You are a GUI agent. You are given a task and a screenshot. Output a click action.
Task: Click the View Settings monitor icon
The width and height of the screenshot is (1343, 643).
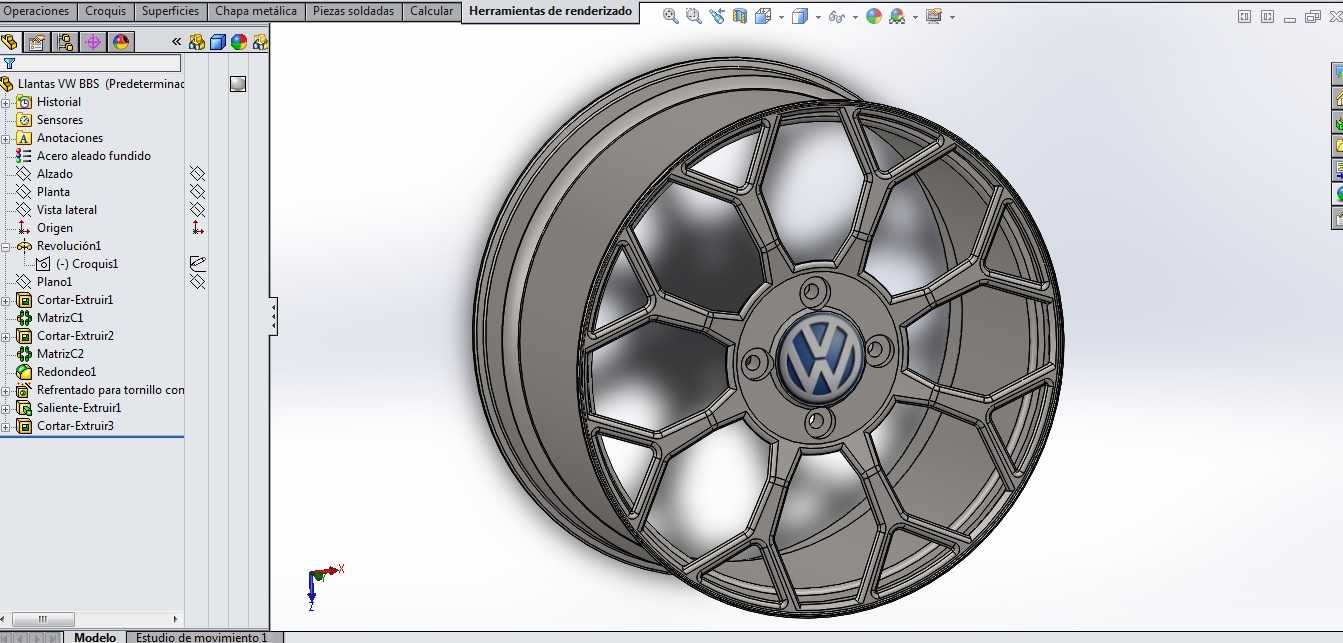click(x=934, y=17)
